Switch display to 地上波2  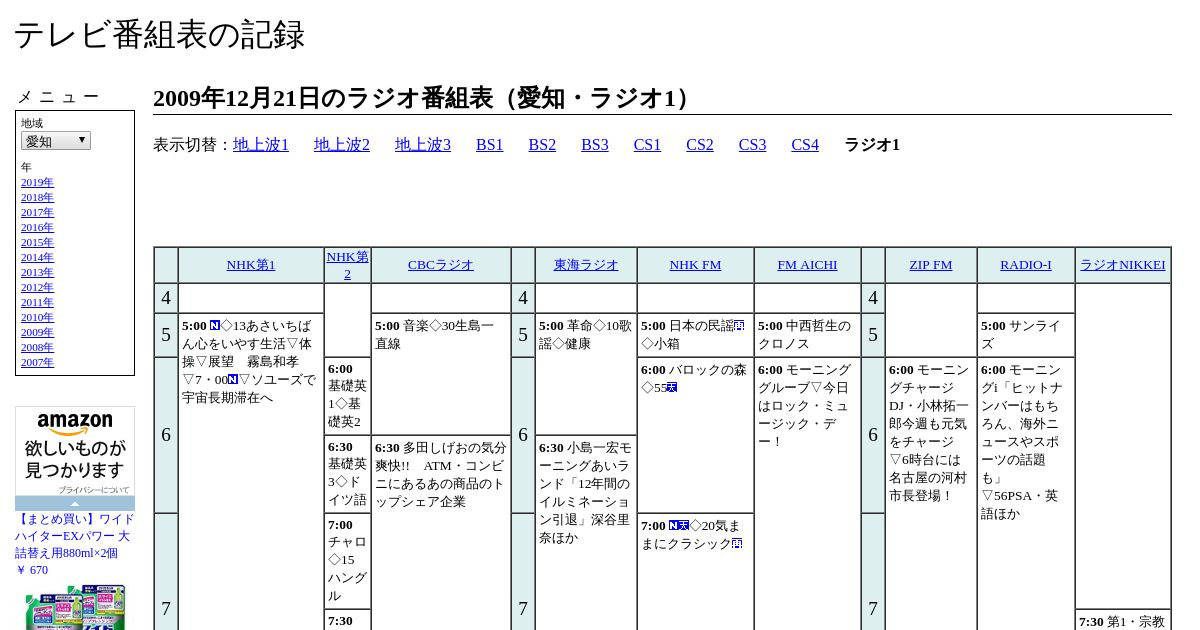pos(342,145)
